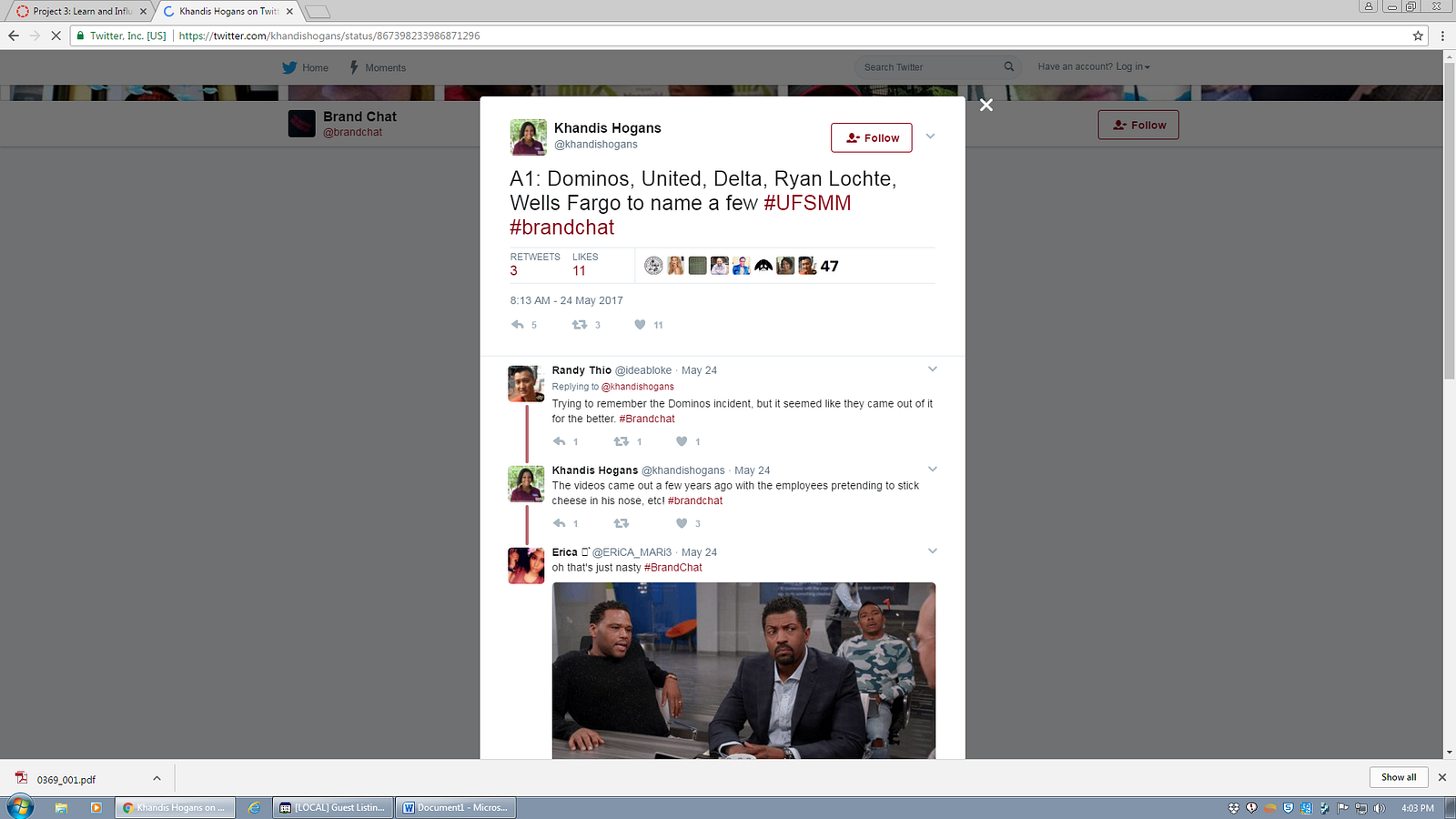Viewport: 1456px width, 819px height.
Task: Open the Windows Start menu
Action: (x=20, y=807)
